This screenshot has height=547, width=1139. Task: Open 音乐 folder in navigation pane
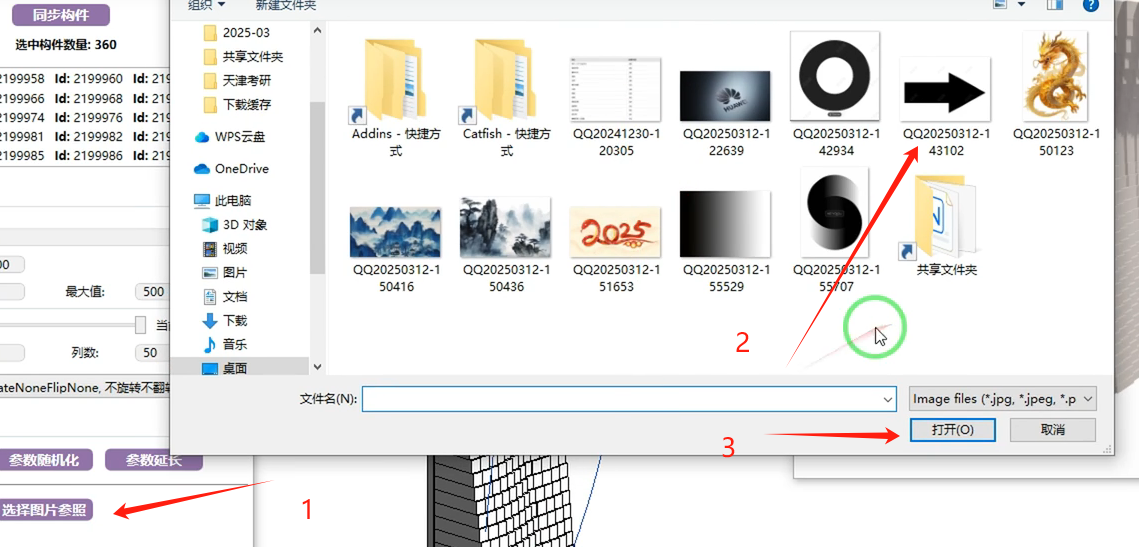pos(234,345)
